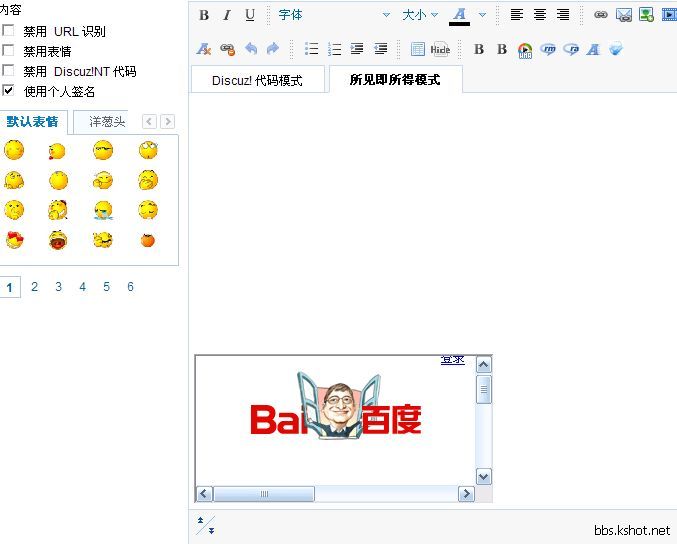
Task: Insert the crying emoticon with blue tears
Action: [x=103, y=210]
